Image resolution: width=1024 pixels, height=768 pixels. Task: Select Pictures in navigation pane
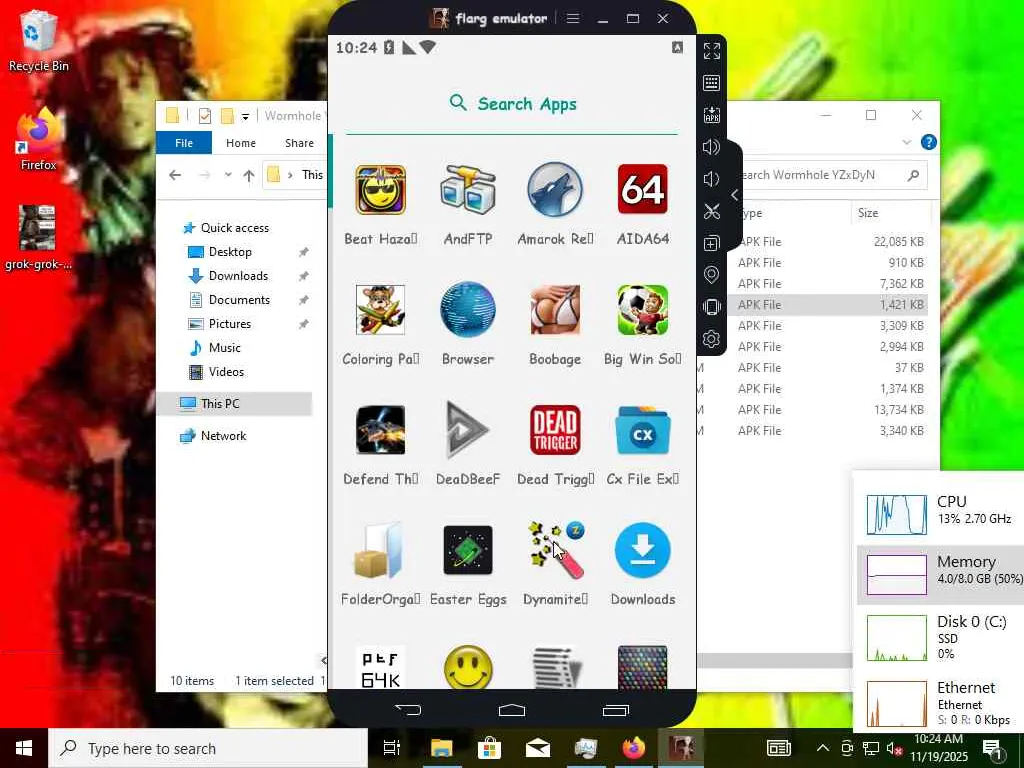click(230, 324)
